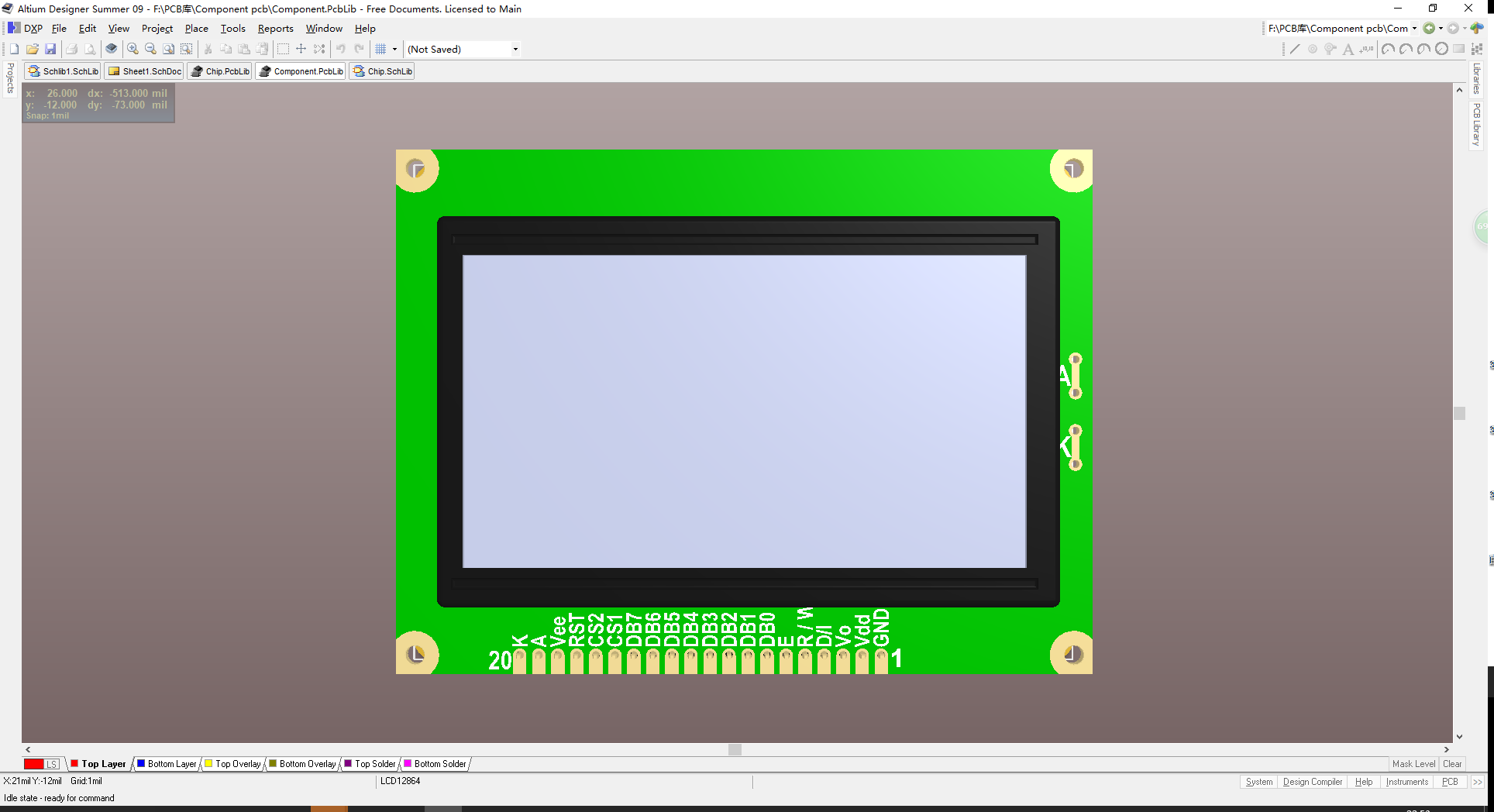
Task: Click the Clear button at bottom right
Action: coord(1452,764)
